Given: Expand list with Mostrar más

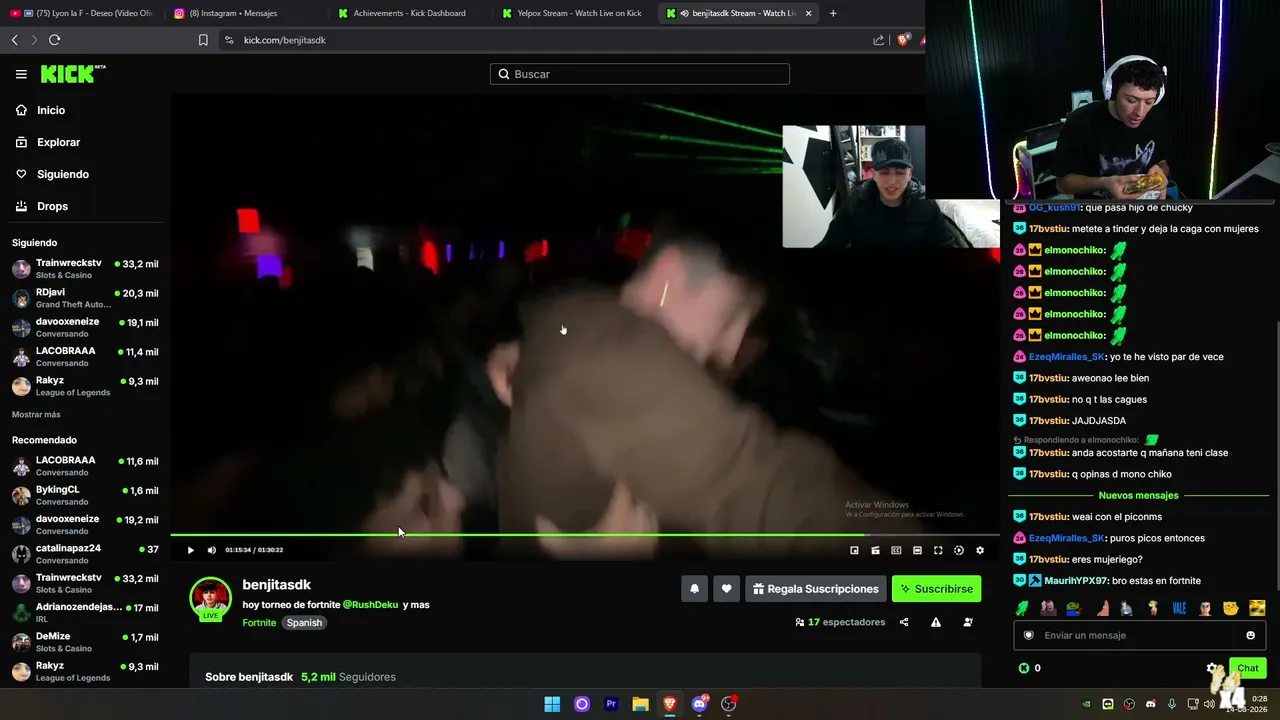Looking at the screenshot, I should point(36,415).
